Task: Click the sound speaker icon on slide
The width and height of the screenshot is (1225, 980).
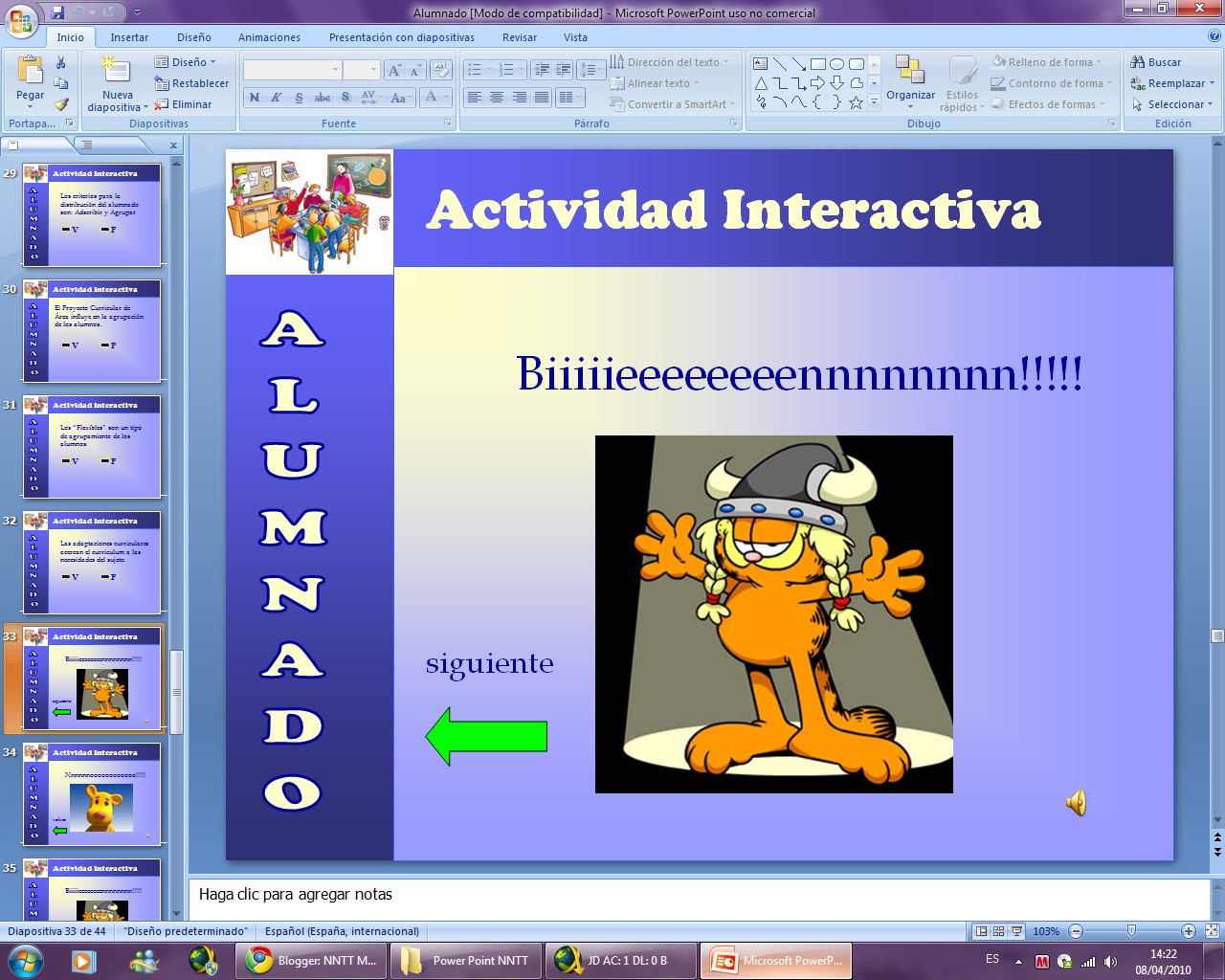Action: point(1077,803)
